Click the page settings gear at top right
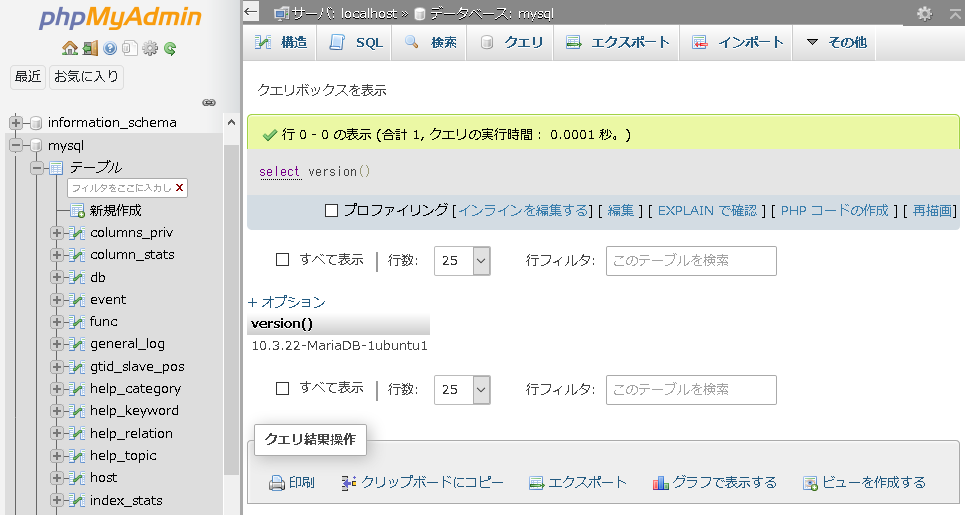 [924, 14]
